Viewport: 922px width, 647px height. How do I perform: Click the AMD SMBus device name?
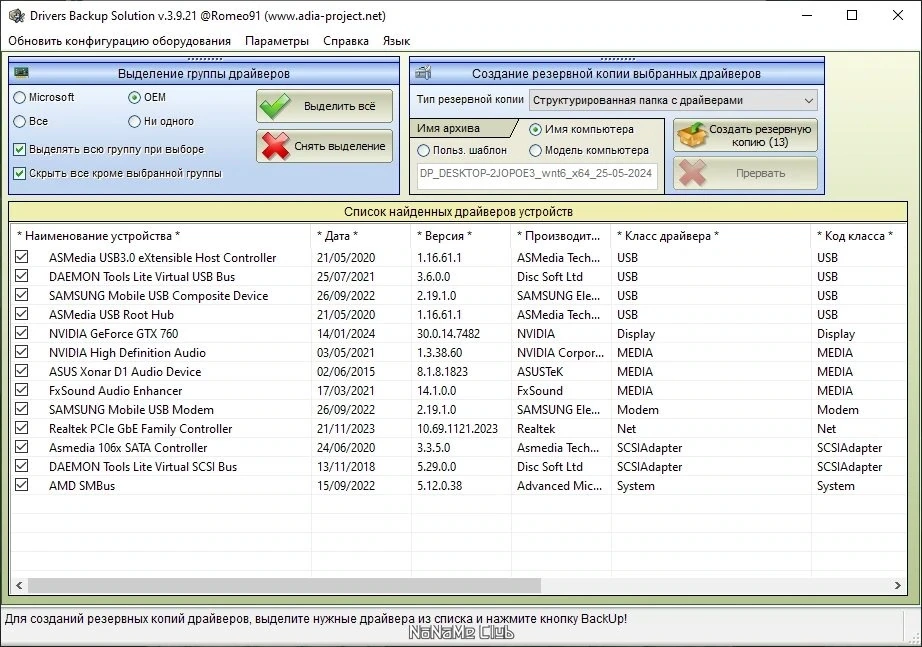[x=82, y=486]
